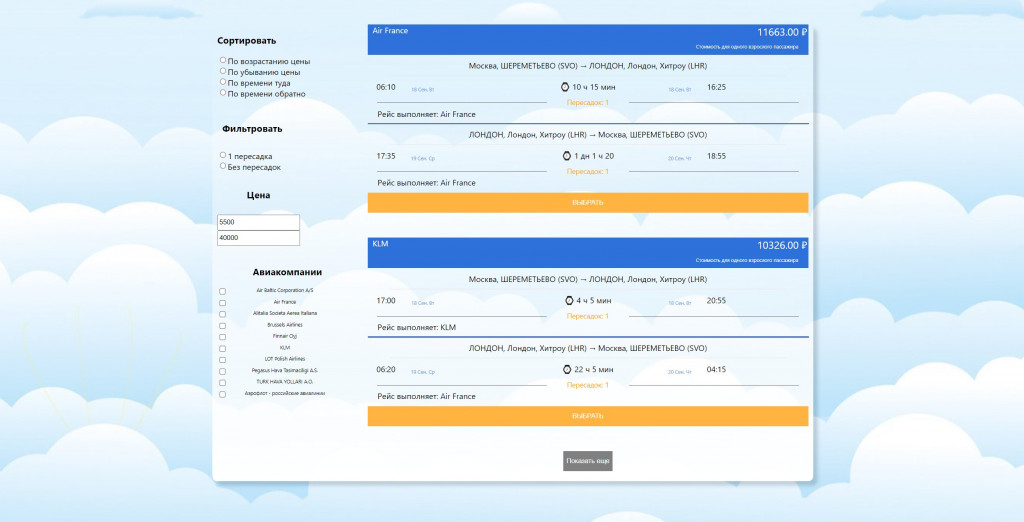This screenshot has height=522, width=1024.
Task: Click arrival time 18:55
Action: (716, 156)
